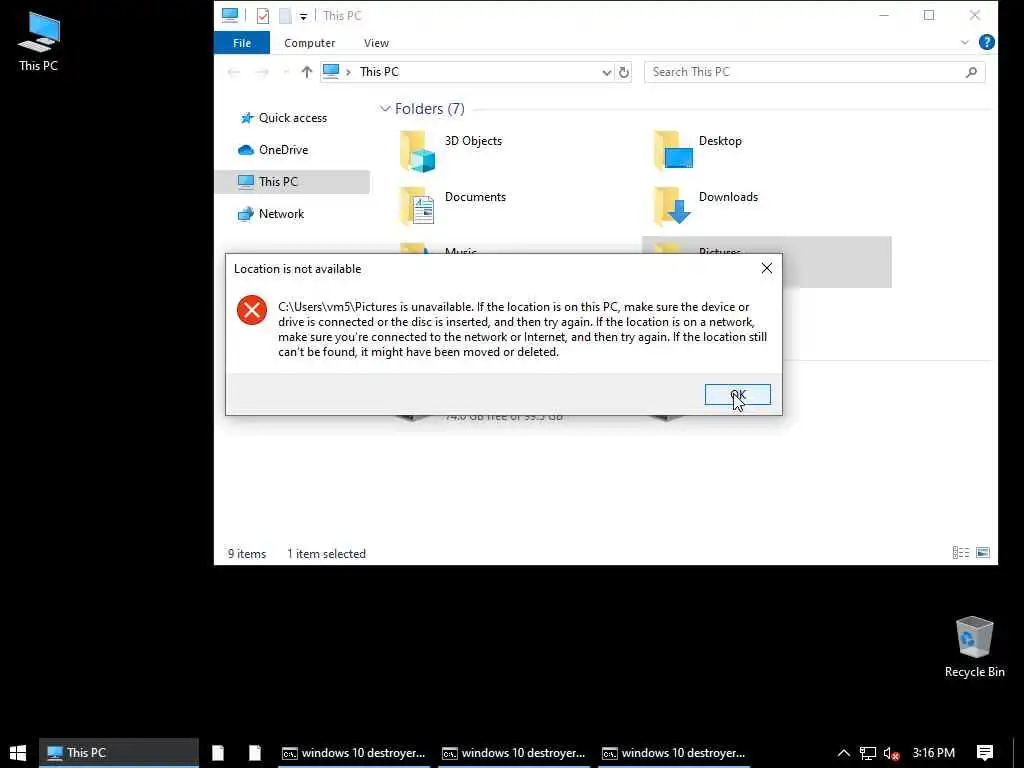The height and width of the screenshot is (768, 1024).
Task: Select This PC in navigation pane
Action: [x=292, y=182]
